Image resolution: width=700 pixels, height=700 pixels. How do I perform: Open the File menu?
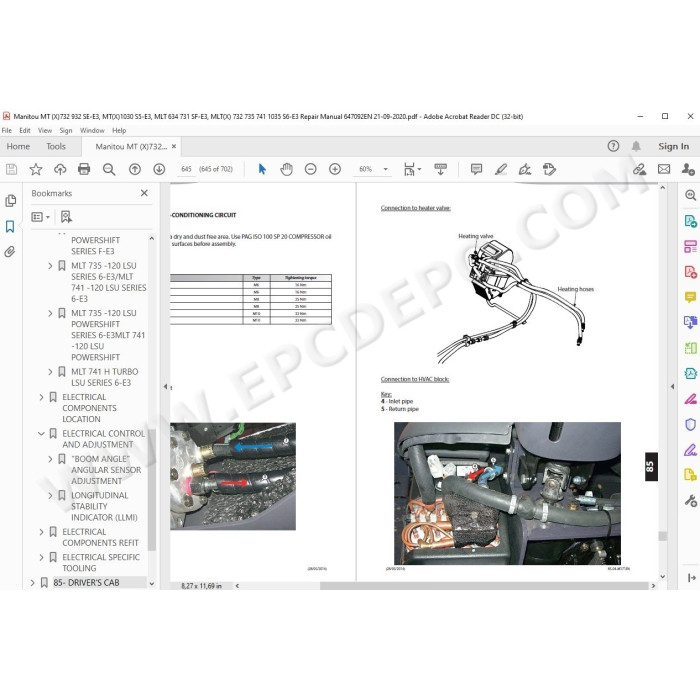(x=7, y=130)
